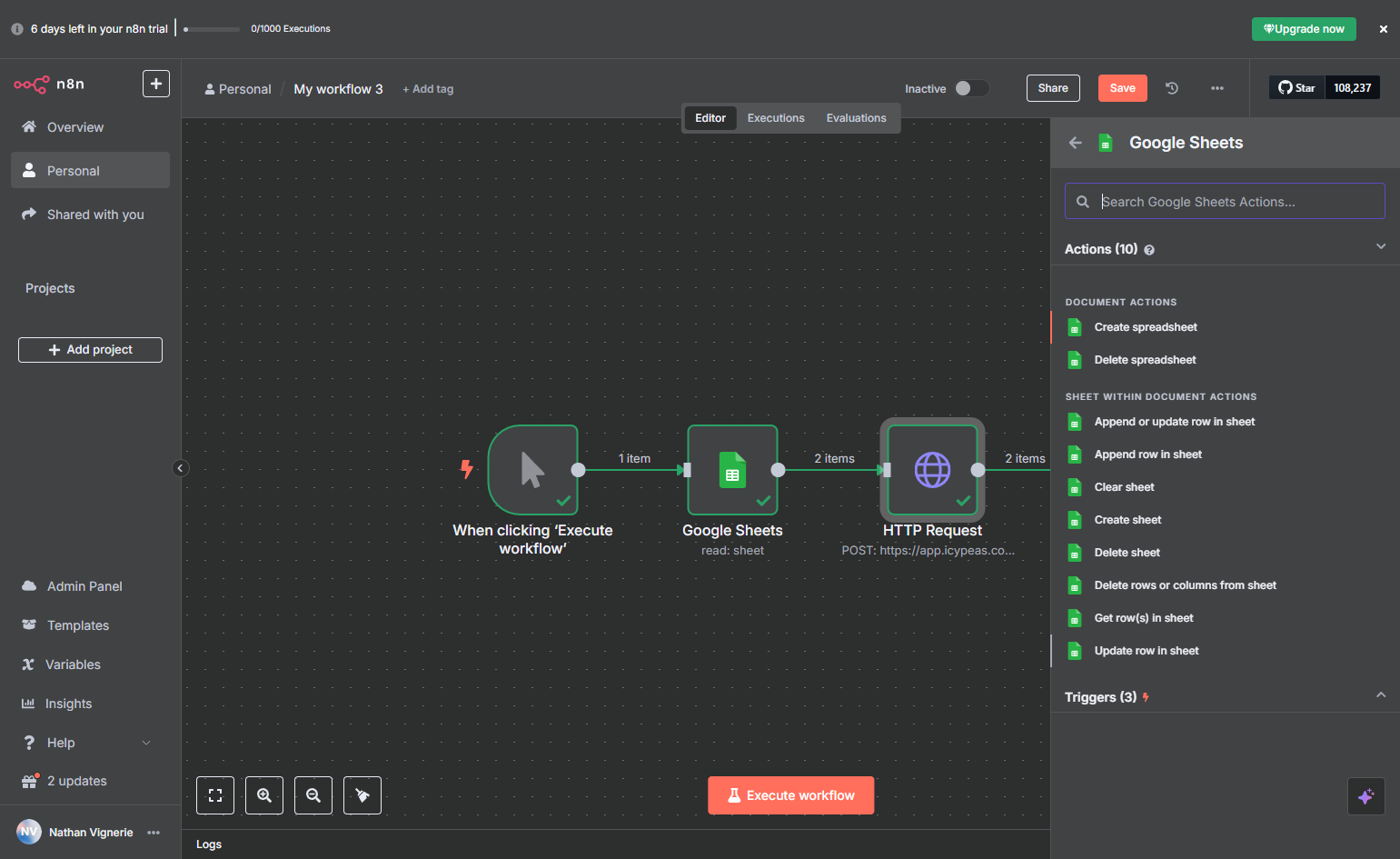
Task: Click Upgrade now button
Action: tap(1304, 29)
